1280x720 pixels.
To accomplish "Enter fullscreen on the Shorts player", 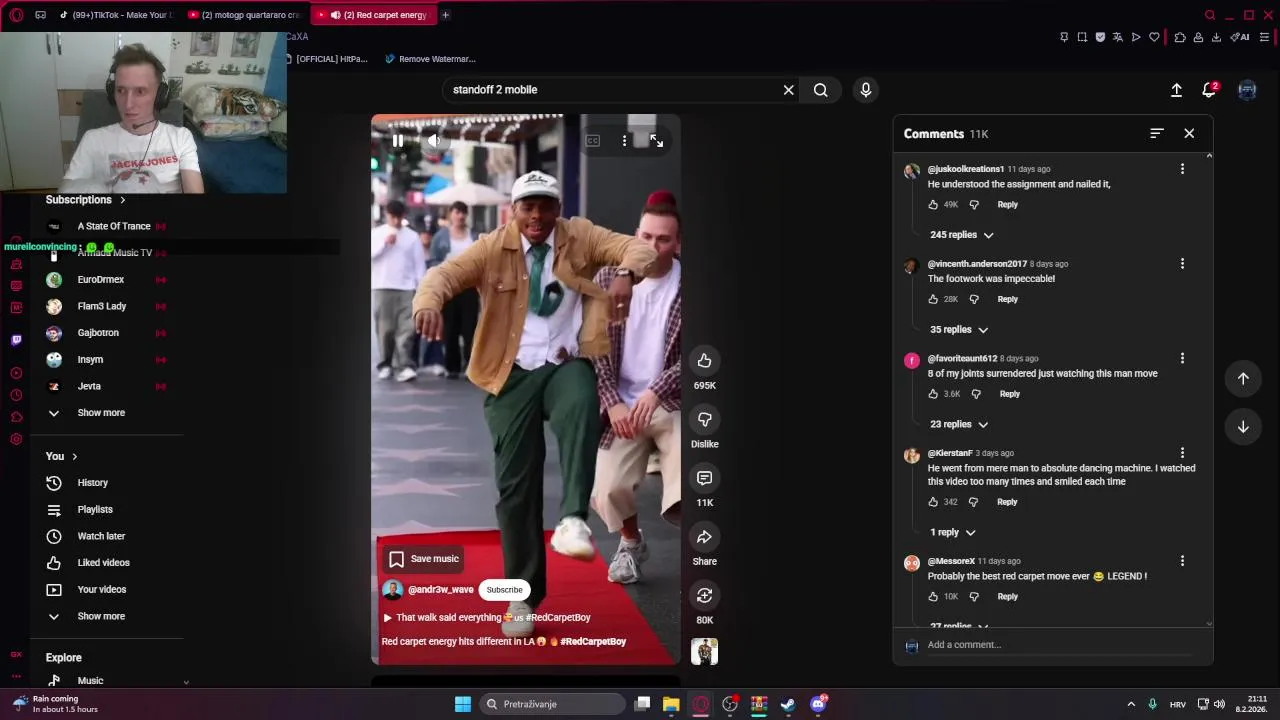I will pyautogui.click(x=656, y=141).
